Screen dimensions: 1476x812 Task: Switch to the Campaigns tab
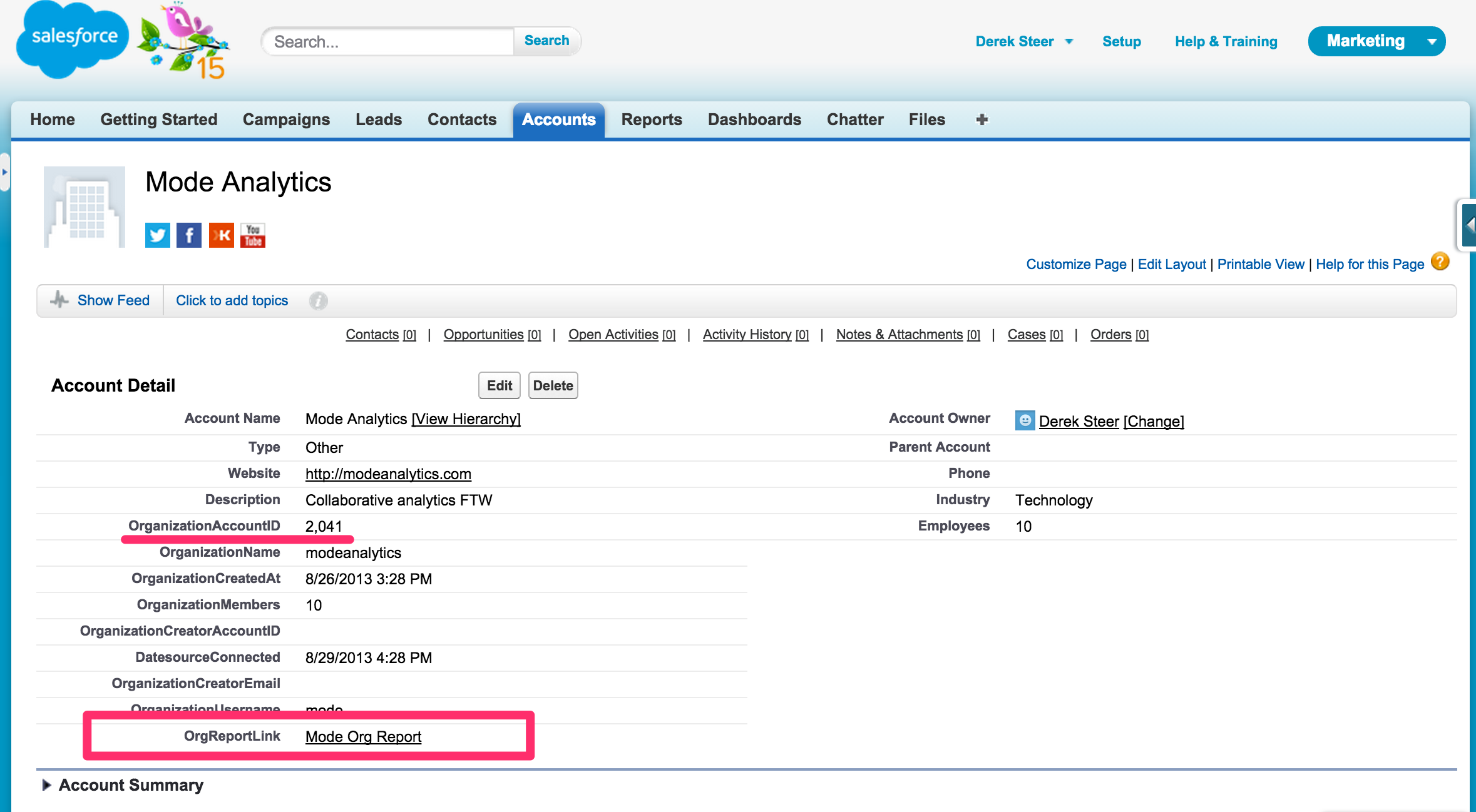(286, 119)
